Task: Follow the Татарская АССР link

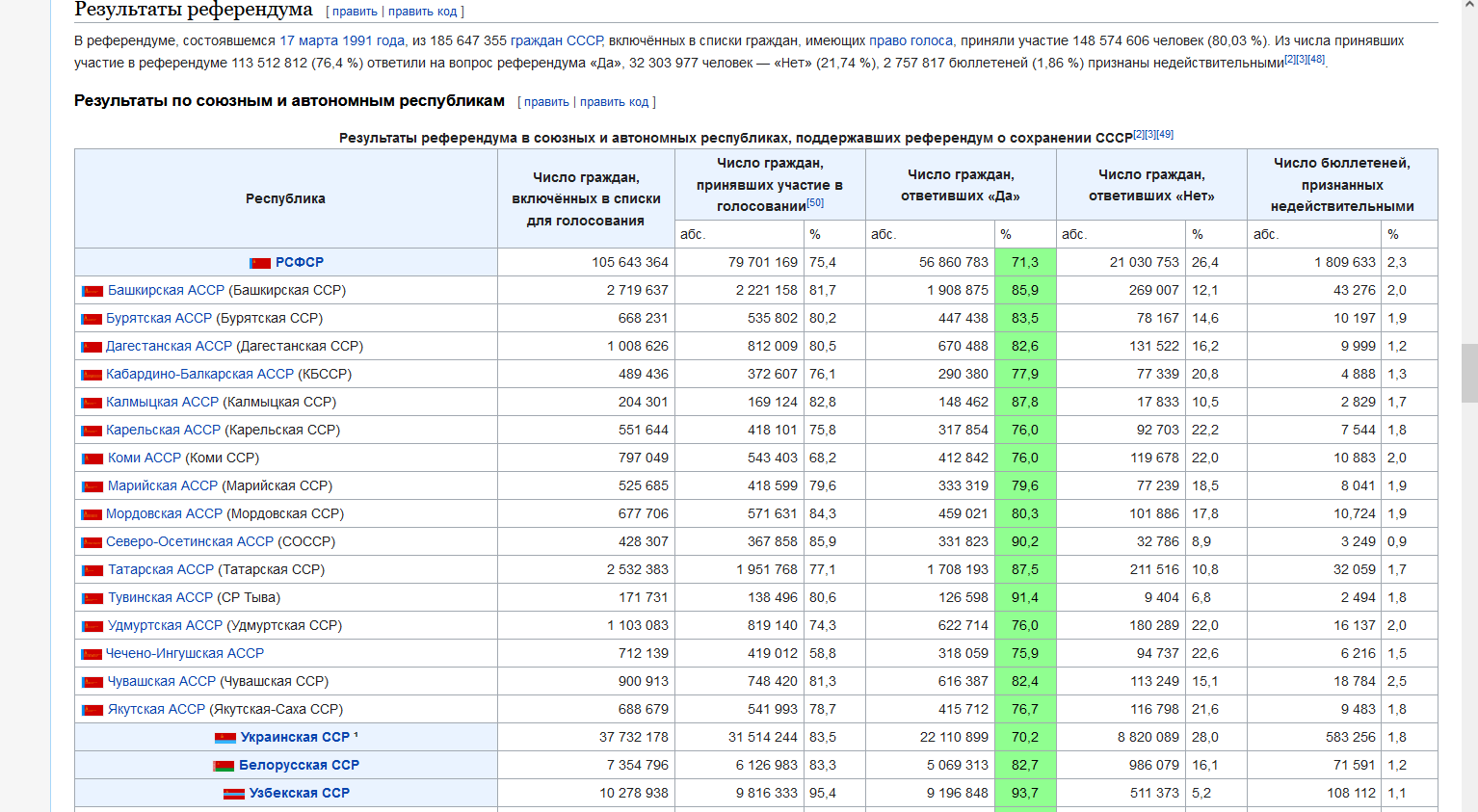Action: 161,569
